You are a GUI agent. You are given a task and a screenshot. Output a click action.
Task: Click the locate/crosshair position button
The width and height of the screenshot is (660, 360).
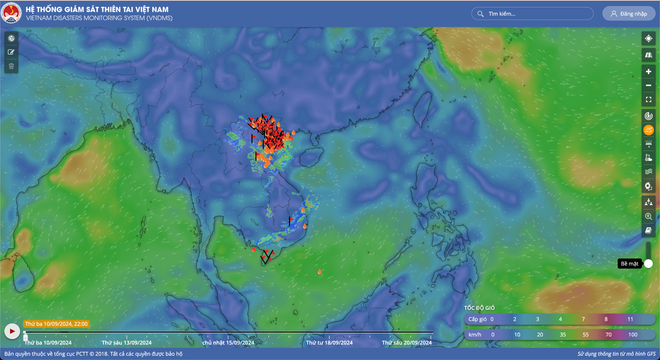[x=648, y=38]
